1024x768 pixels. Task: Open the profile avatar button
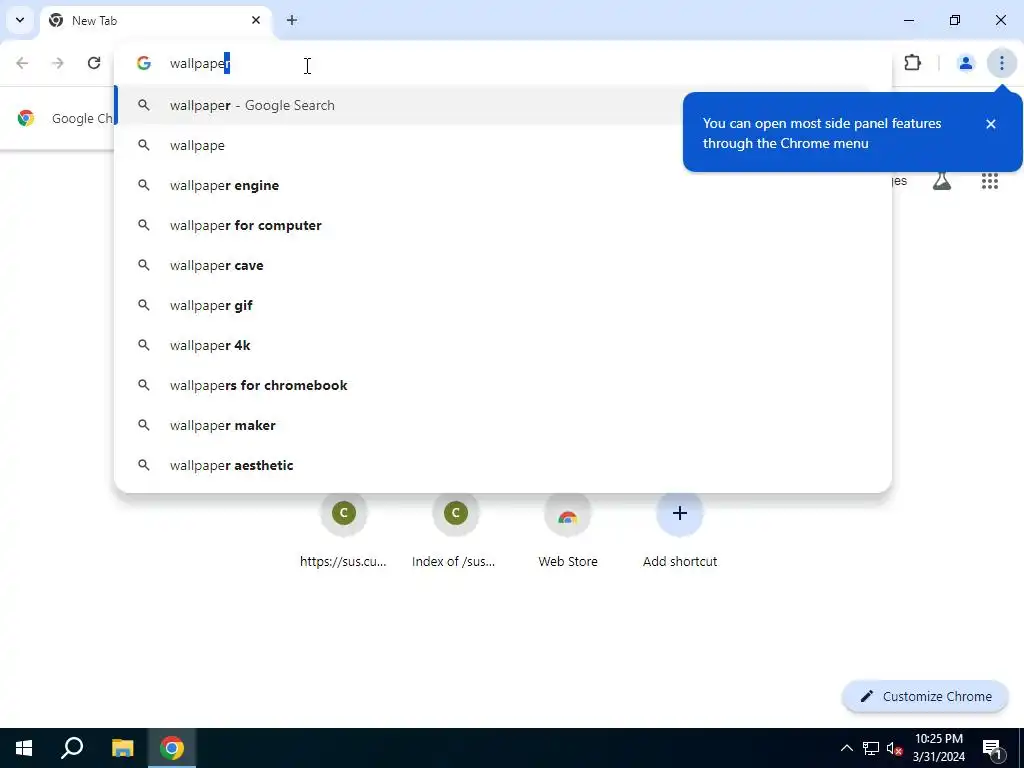pos(965,63)
